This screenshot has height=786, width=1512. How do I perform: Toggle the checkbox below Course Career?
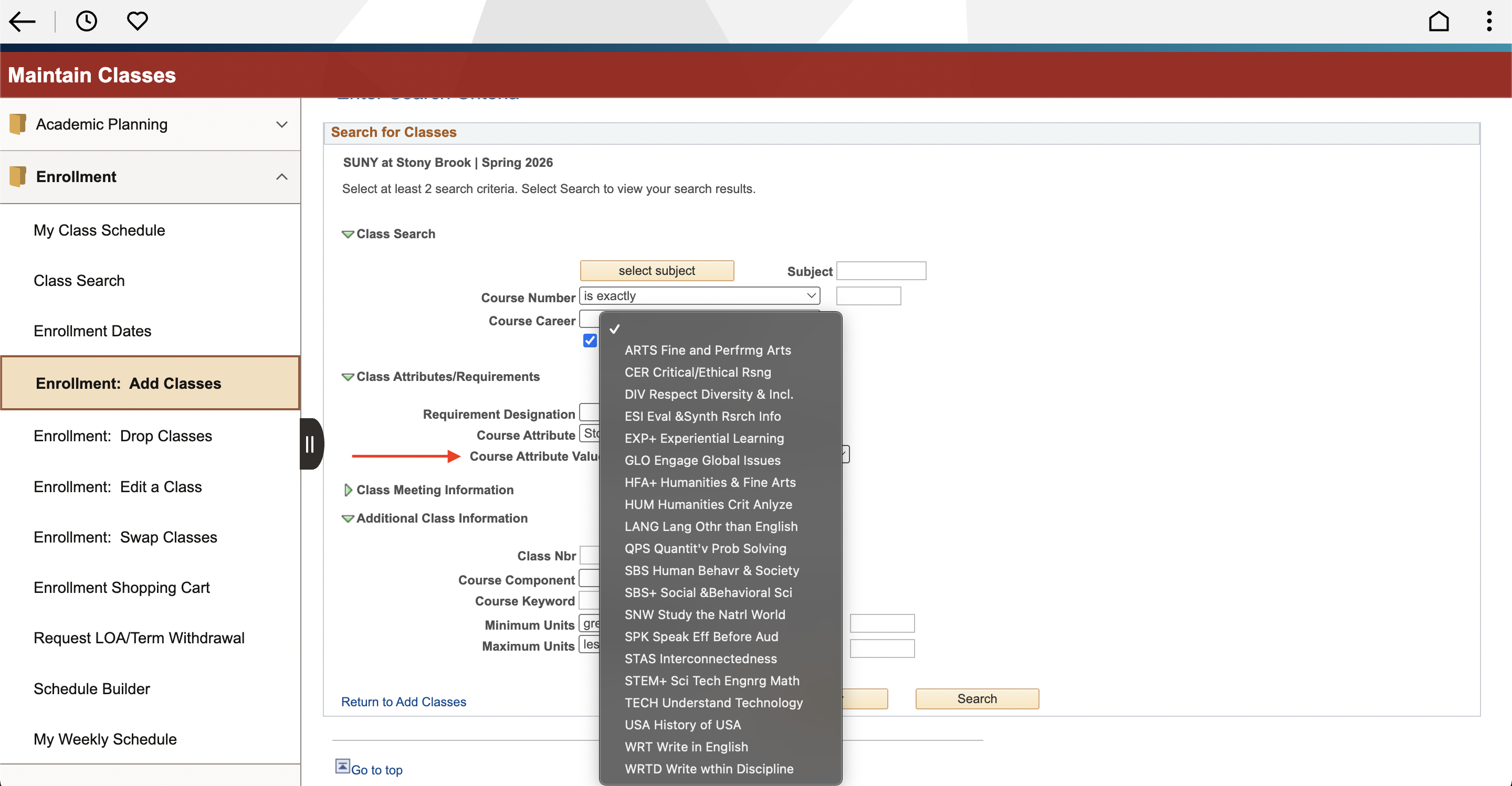589,341
